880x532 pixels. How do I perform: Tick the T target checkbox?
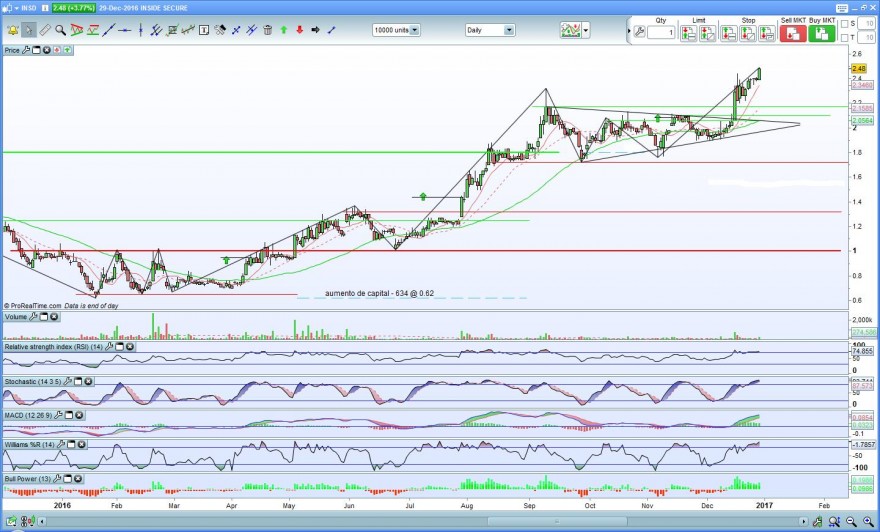coord(844,38)
